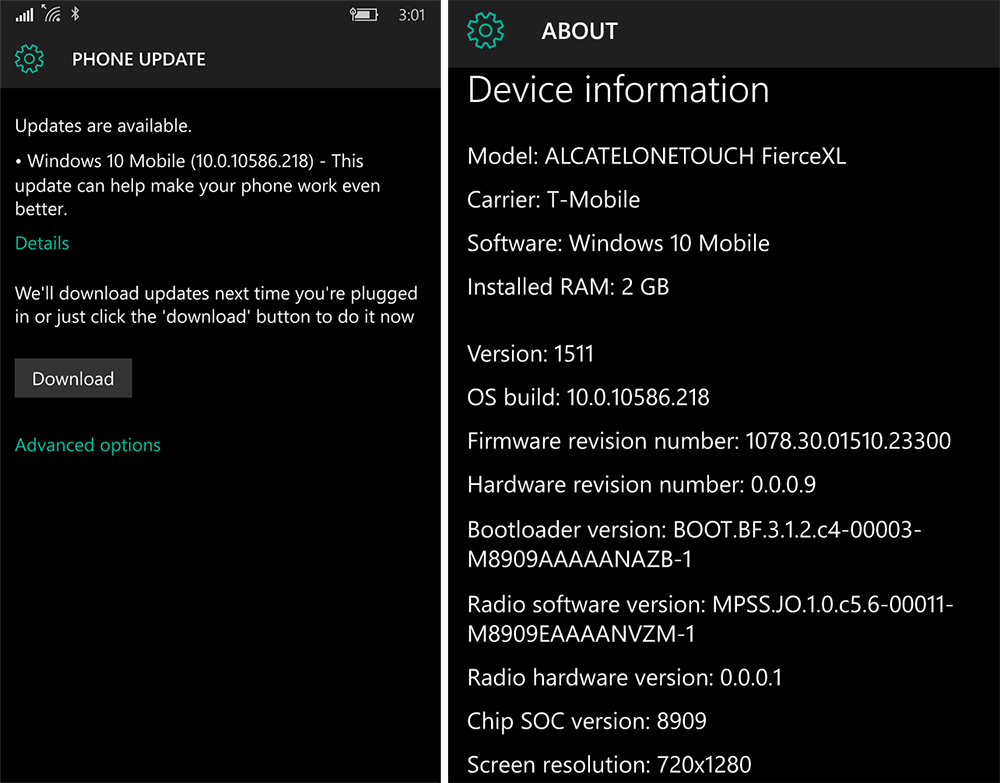Select Installed RAM: 2 GB line
1000x783 pixels.
(x=568, y=287)
